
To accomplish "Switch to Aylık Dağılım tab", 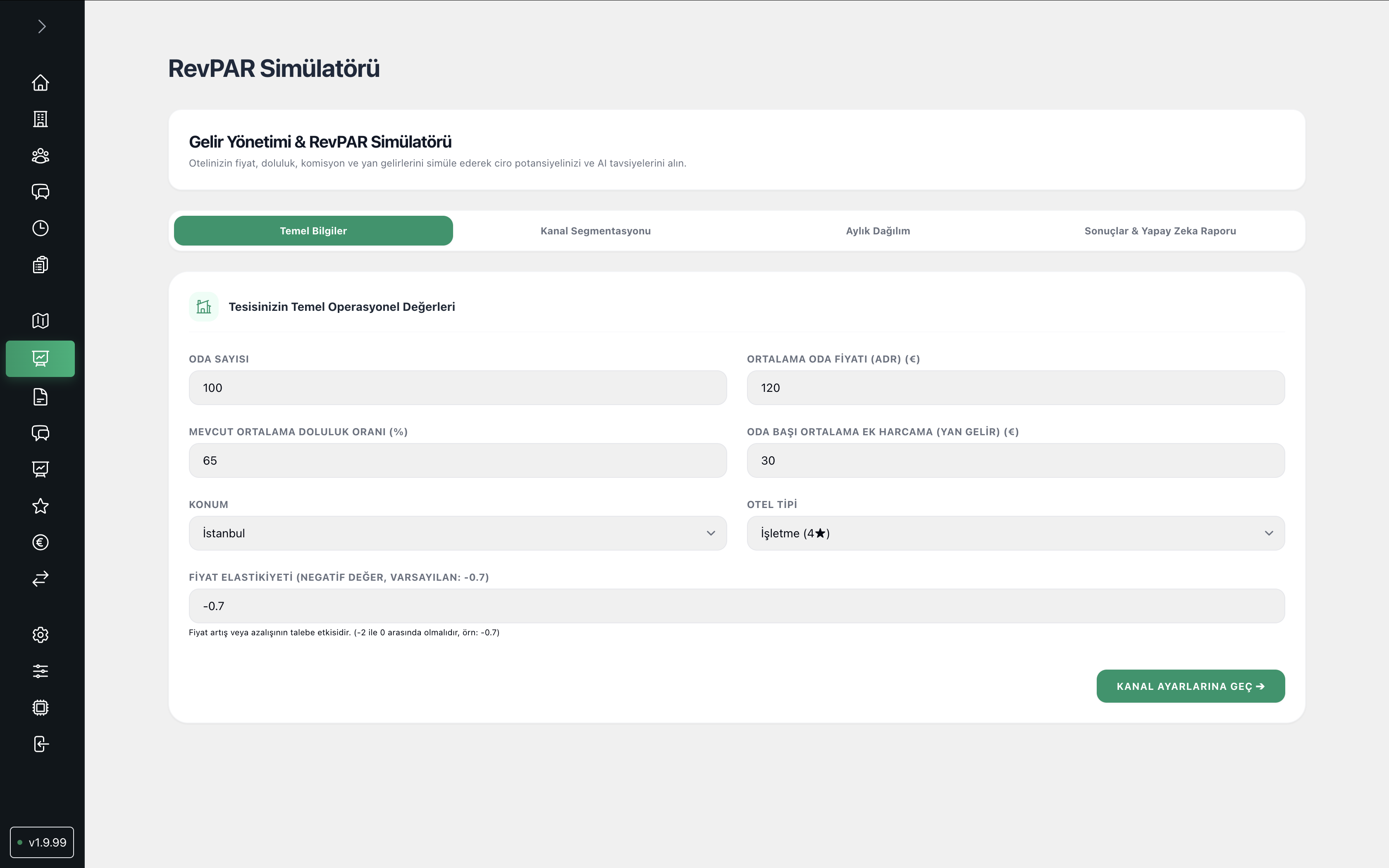I will tap(878, 231).
